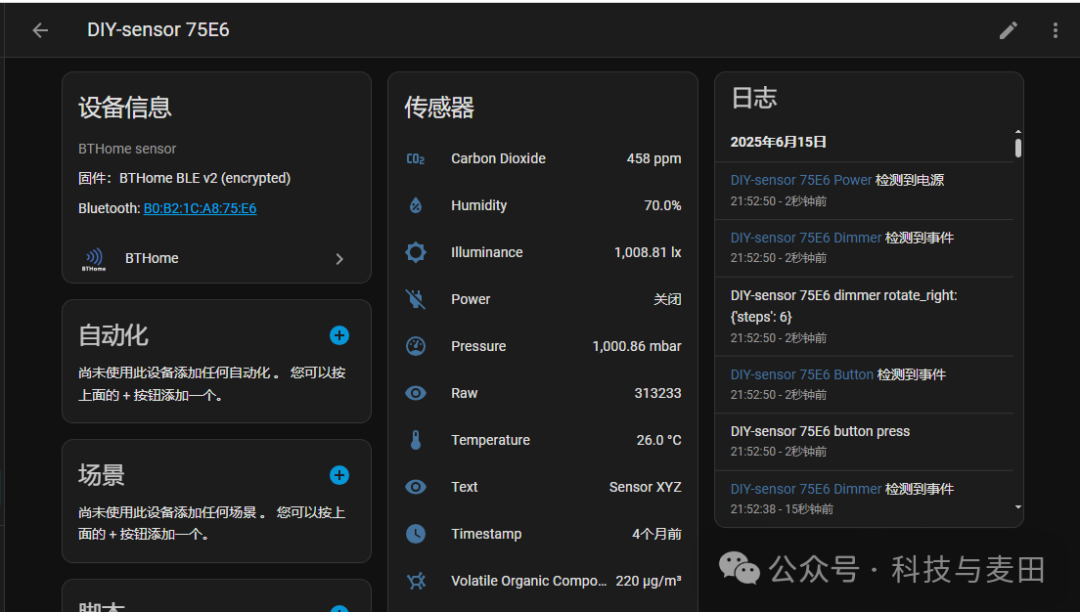Expand the BTHome device entry chevron
The height and width of the screenshot is (612, 1080).
[339, 258]
